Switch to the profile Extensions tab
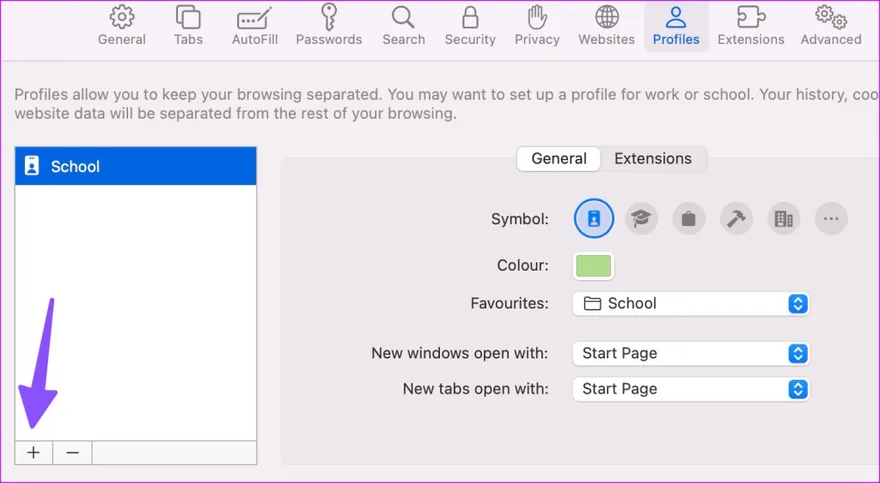 point(652,159)
